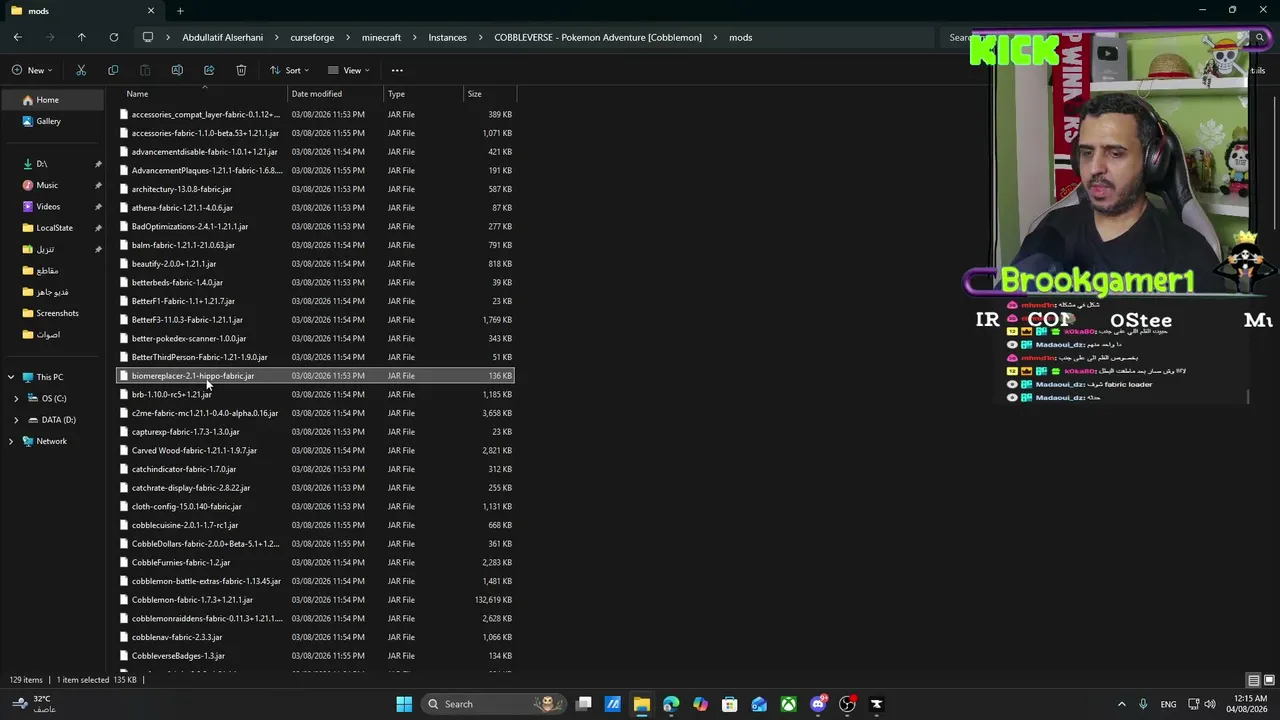The width and height of the screenshot is (1280, 720).
Task: Rename the selected file via the toolbar Rename icon
Action: 177,70
